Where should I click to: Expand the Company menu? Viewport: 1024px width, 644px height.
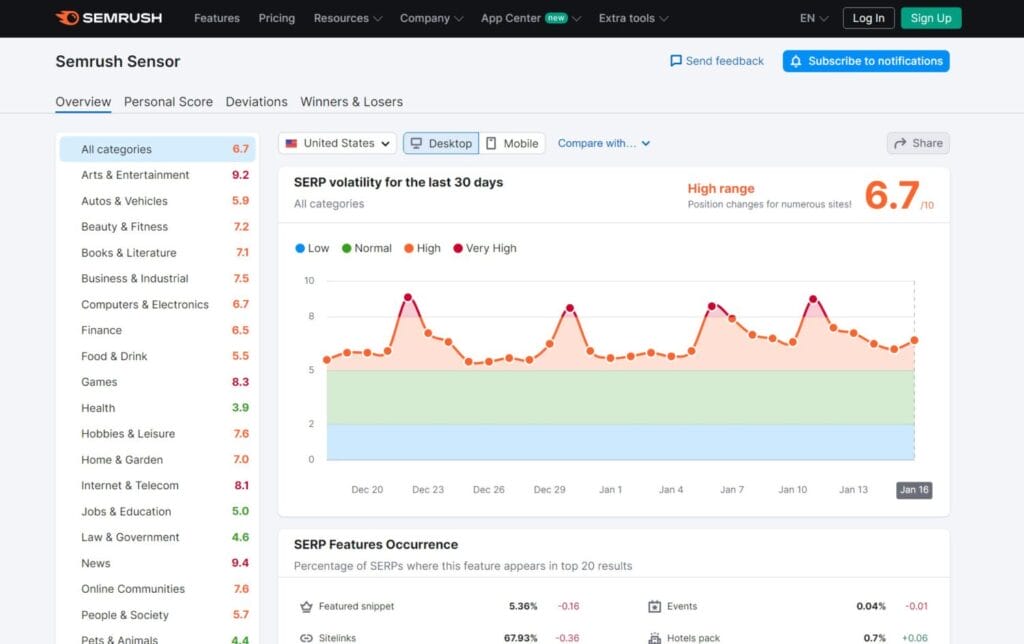(431, 18)
